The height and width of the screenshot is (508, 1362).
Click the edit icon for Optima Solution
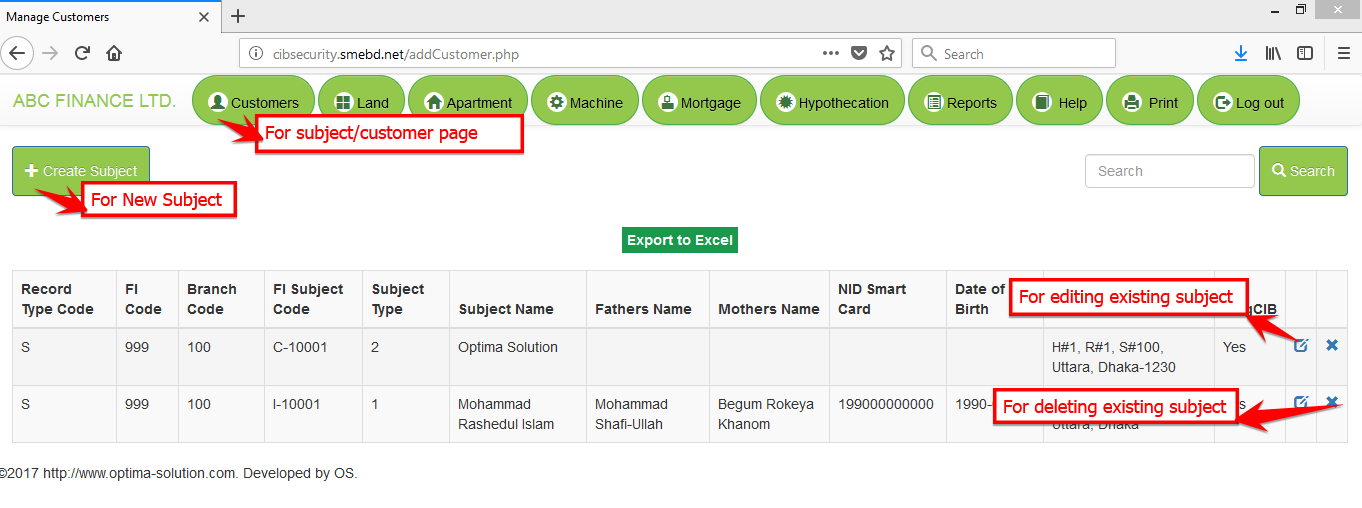[1301, 346]
